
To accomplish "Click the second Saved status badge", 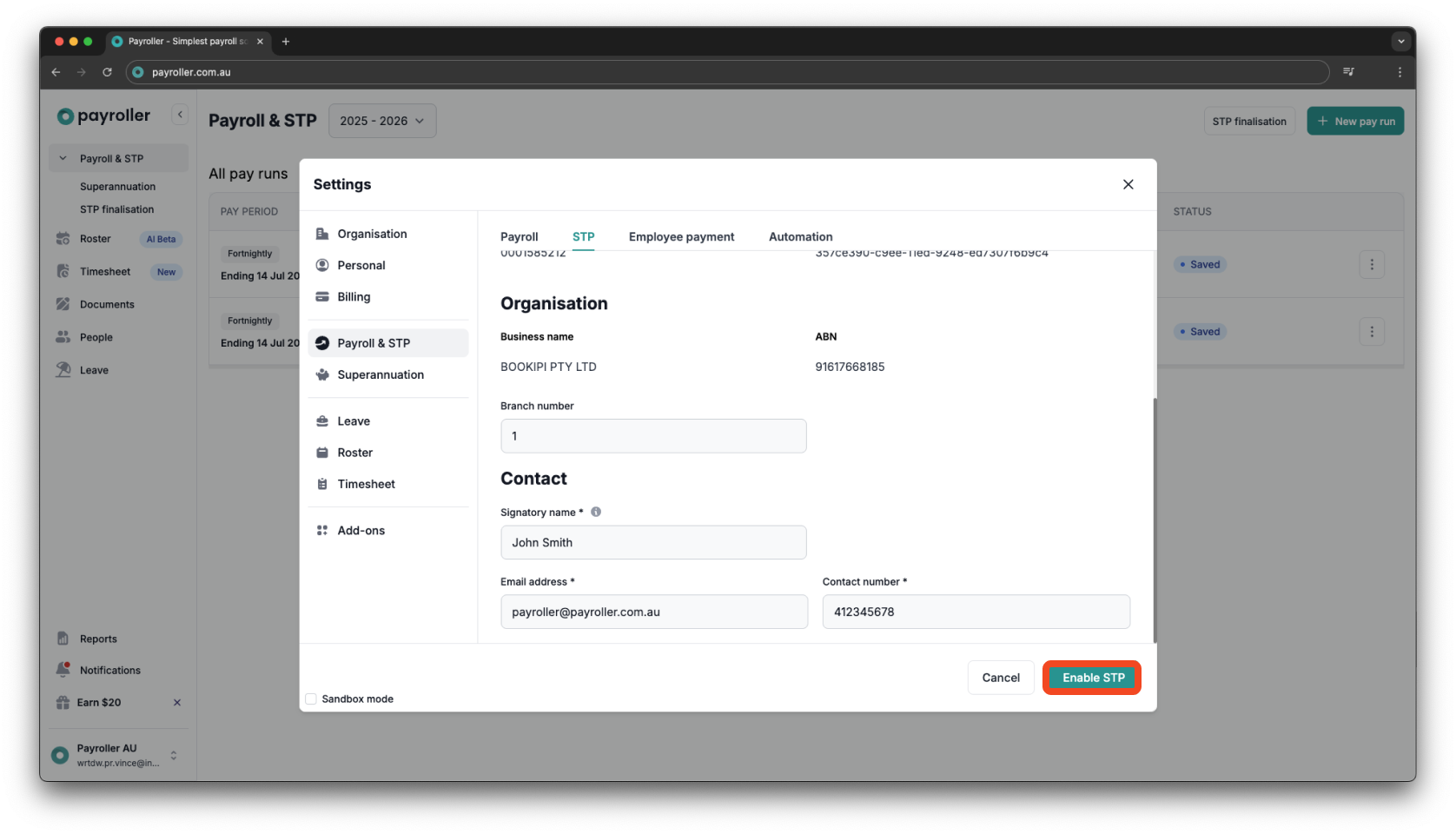I will tap(1200, 332).
